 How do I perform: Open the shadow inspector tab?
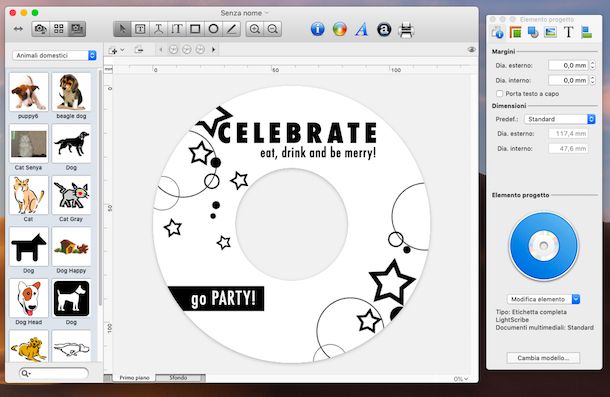click(533, 32)
